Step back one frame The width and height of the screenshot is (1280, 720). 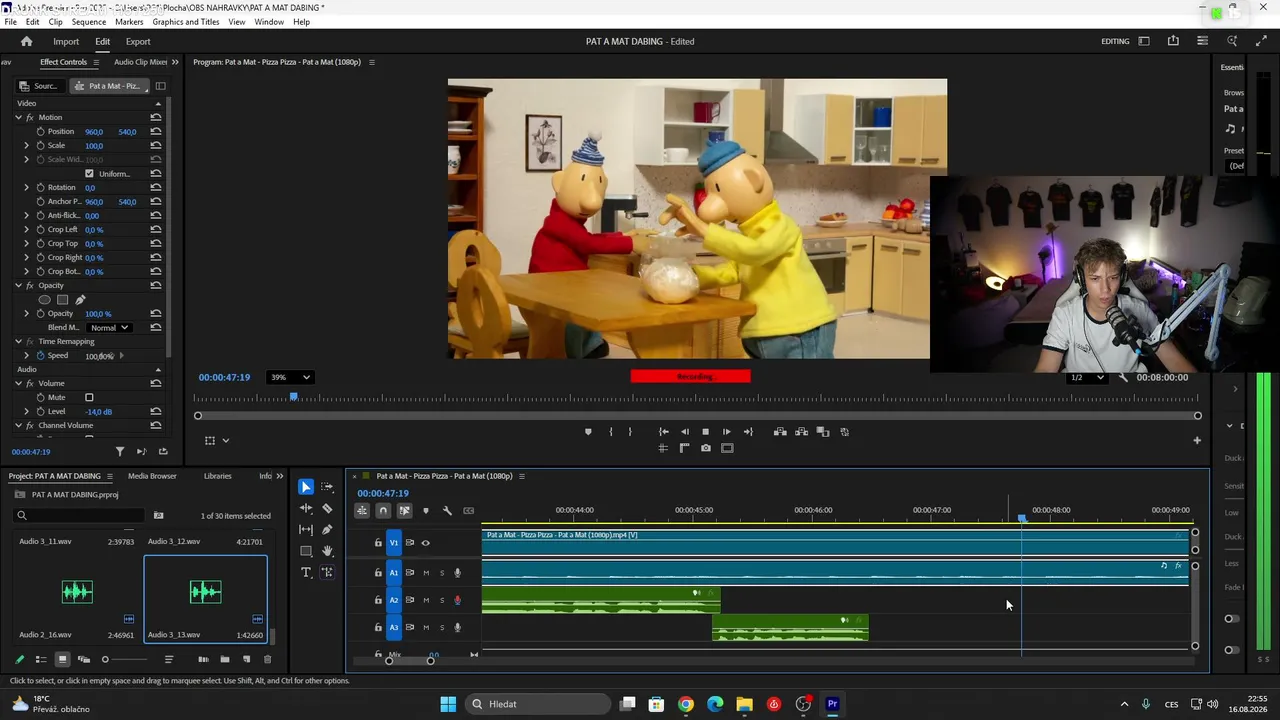coord(684,432)
